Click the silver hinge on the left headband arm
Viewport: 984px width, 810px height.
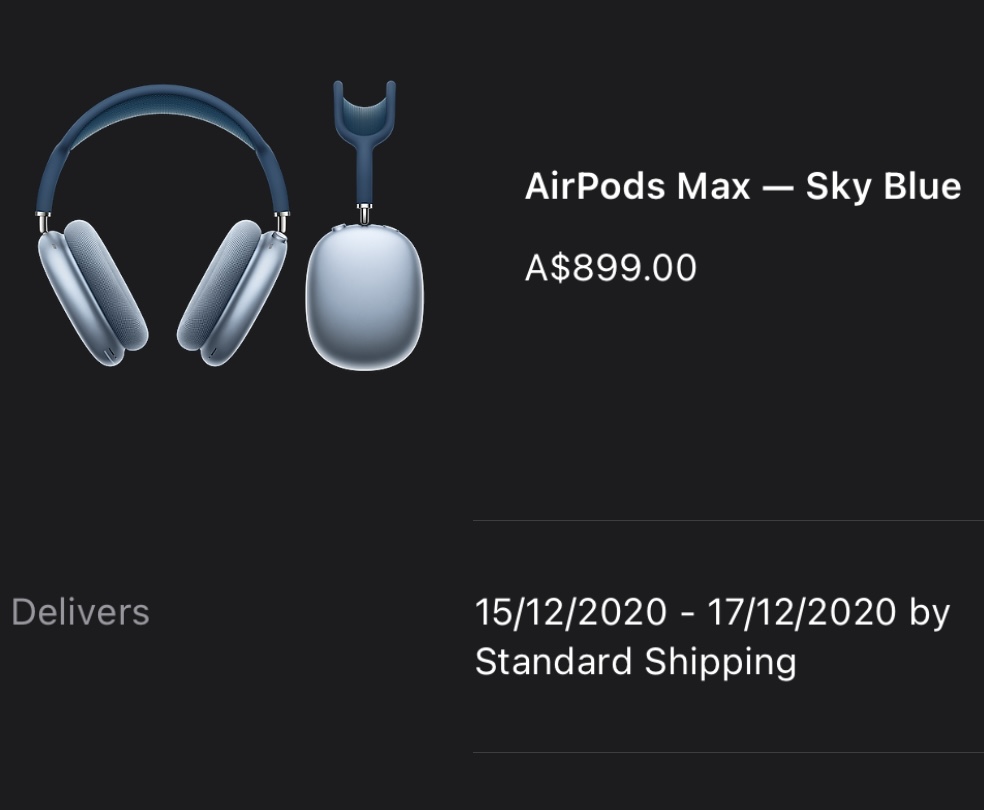tap(43, 220)
